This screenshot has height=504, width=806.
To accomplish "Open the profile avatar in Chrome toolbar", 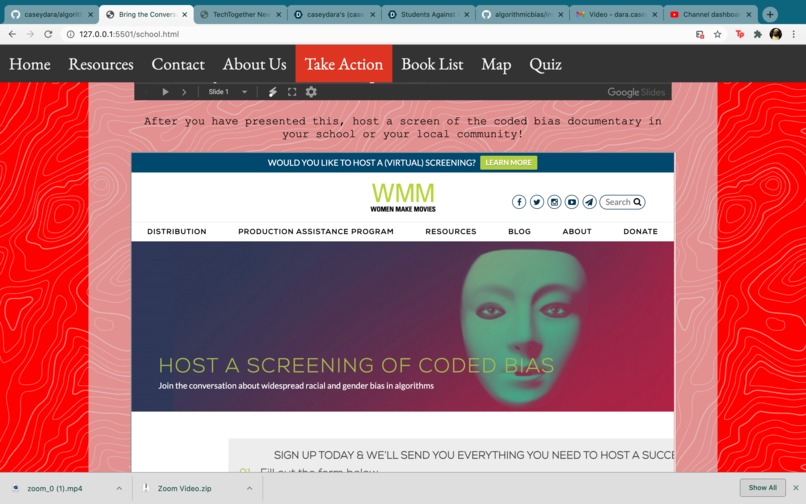I will [x=776, y=34].
